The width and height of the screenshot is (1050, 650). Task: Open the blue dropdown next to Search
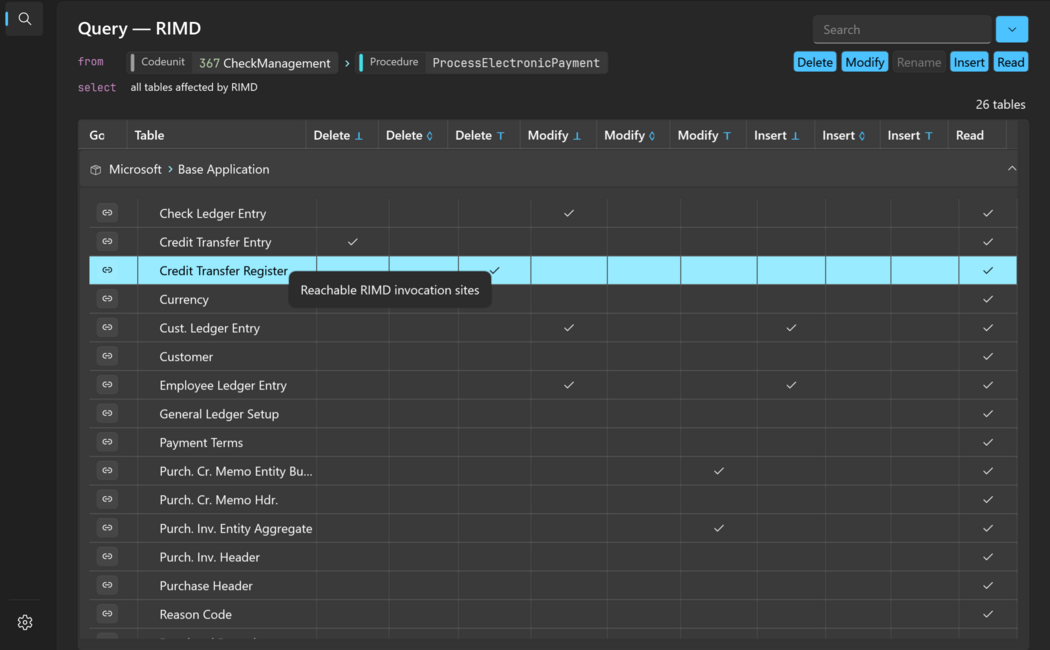[x=1012, y=29]
